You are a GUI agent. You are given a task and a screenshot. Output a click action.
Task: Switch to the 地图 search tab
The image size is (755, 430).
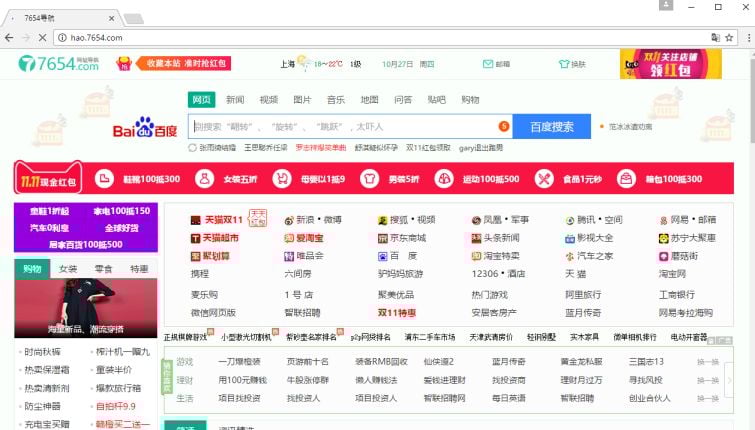369,100
